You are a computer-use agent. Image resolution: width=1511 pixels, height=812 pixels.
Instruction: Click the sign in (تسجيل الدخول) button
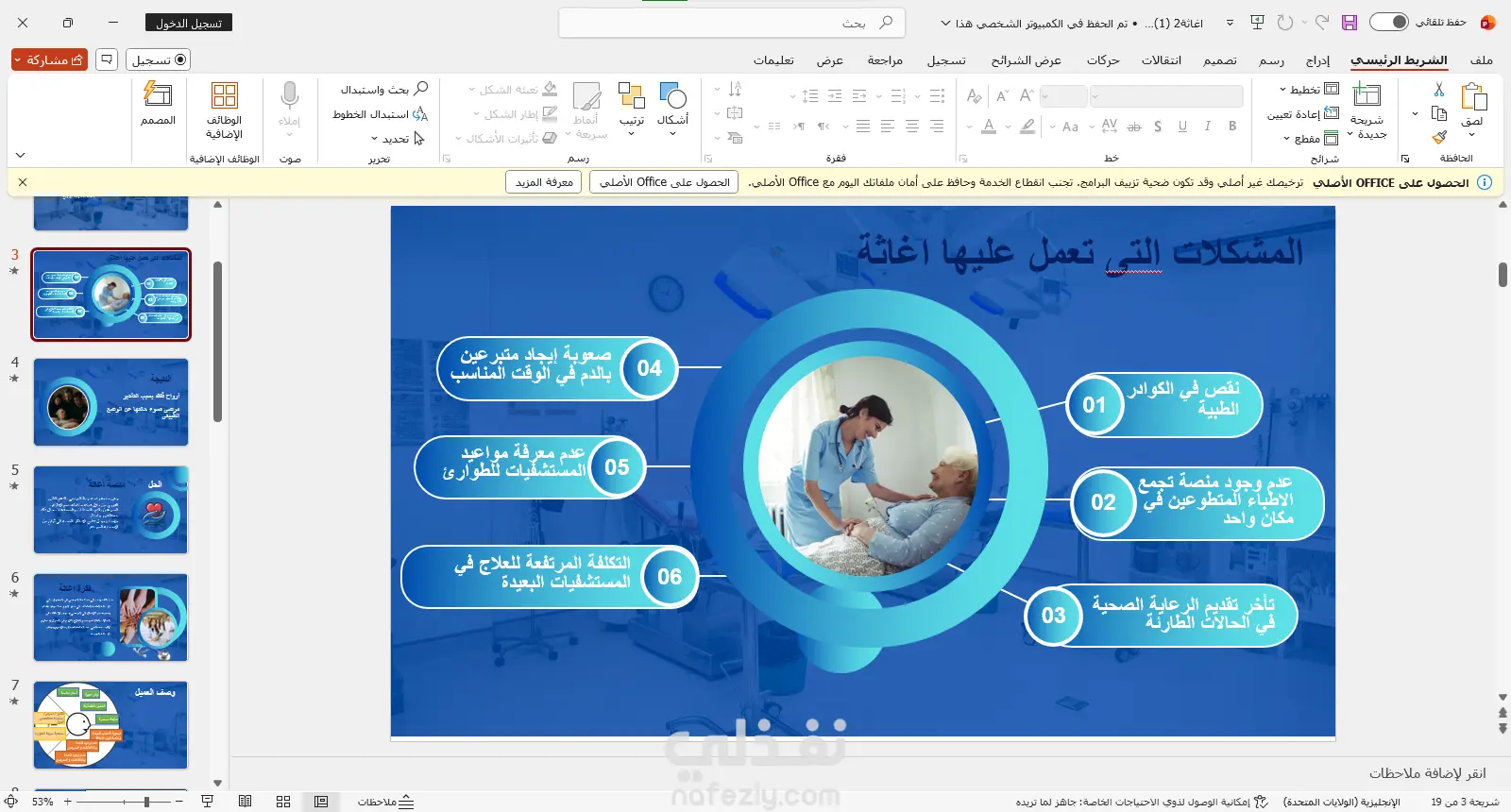click(x=189, y=23)
